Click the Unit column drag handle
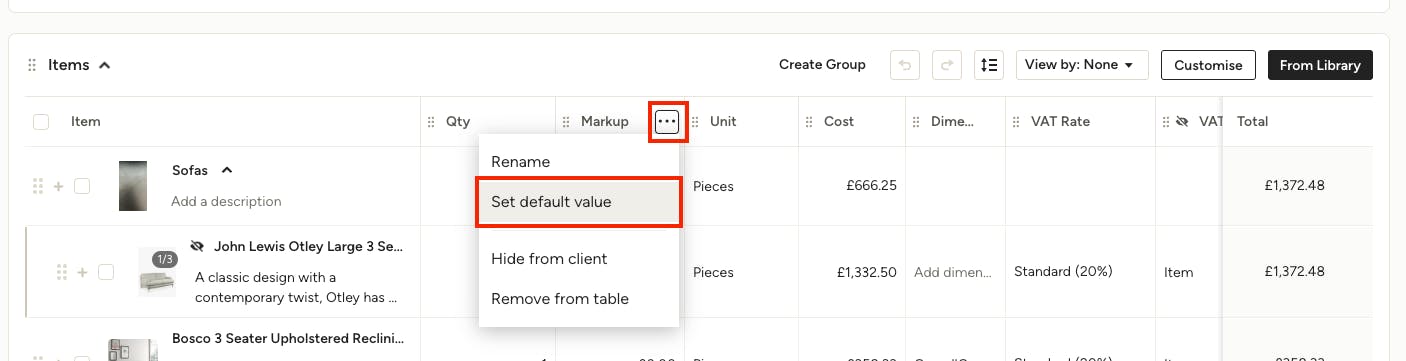The width and height of the screenshot is (1406, 361). pos(696,122)
